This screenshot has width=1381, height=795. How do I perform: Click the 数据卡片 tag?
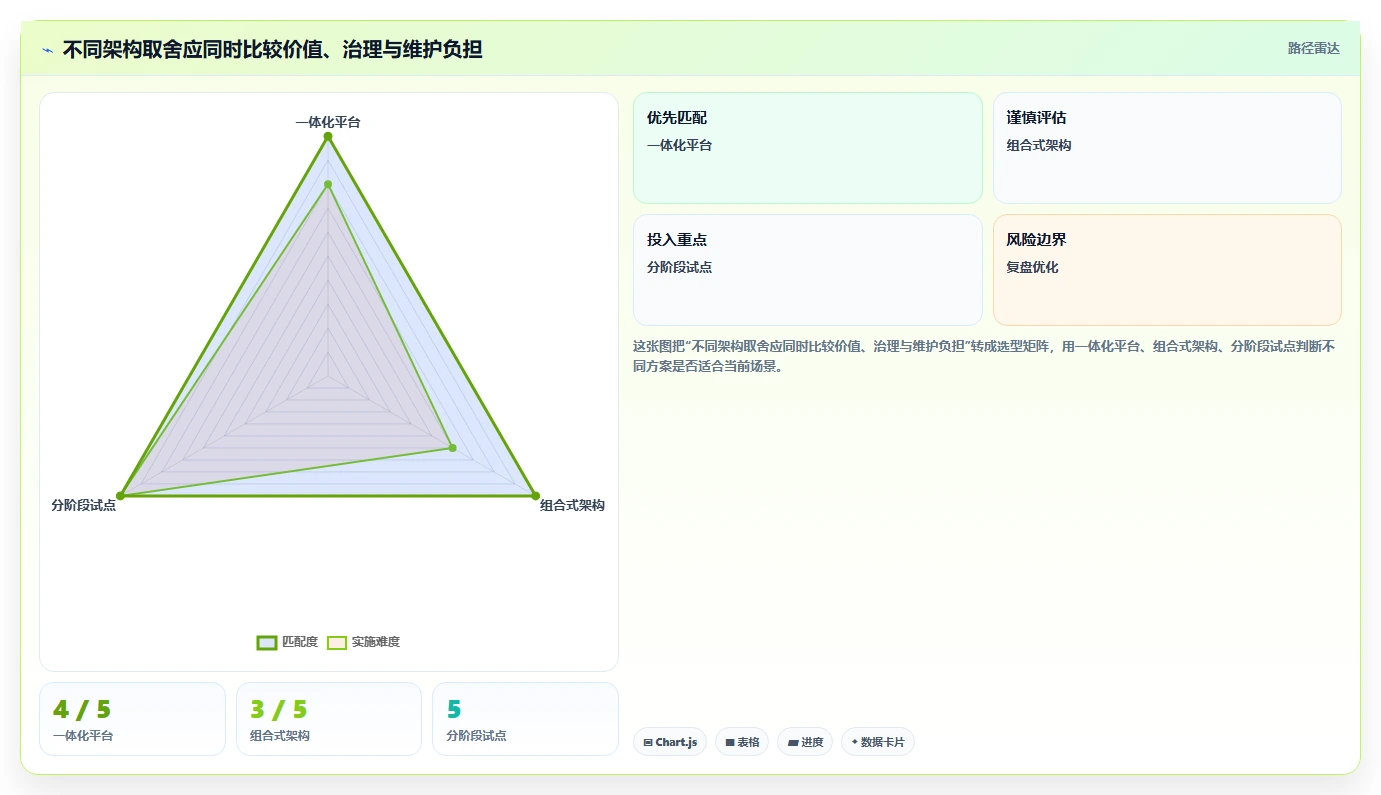pyautogui.click(x=878, y=742)
